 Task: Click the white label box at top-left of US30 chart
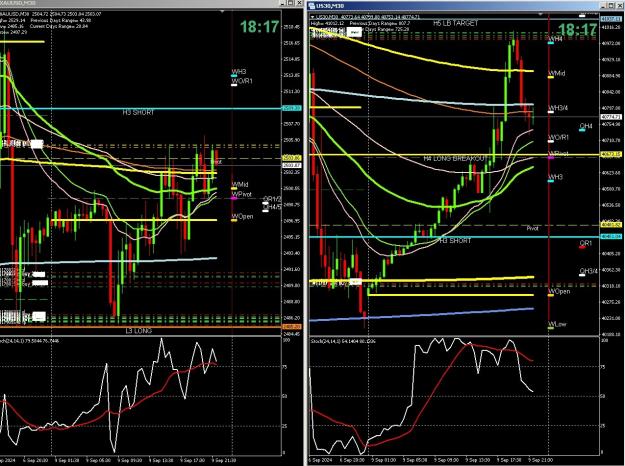[354, 33]
